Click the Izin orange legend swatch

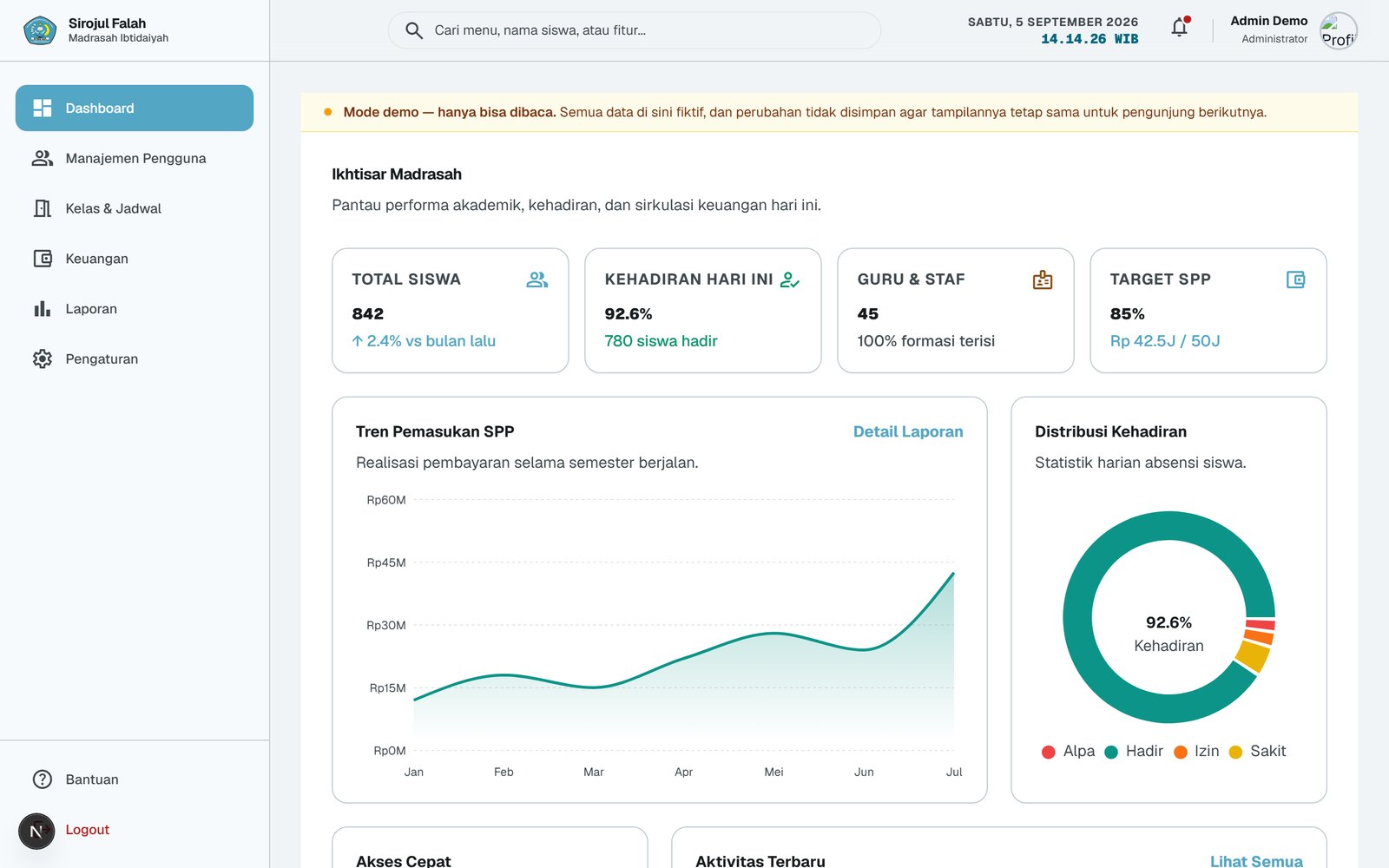point(1181,752)
